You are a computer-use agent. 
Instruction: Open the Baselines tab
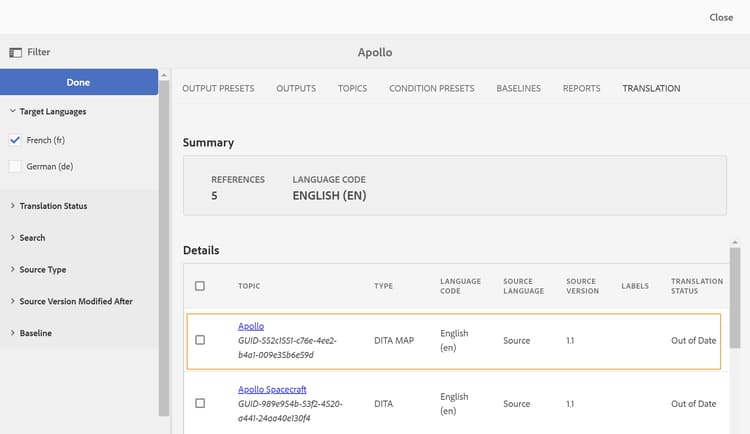(x=518, y=88)
